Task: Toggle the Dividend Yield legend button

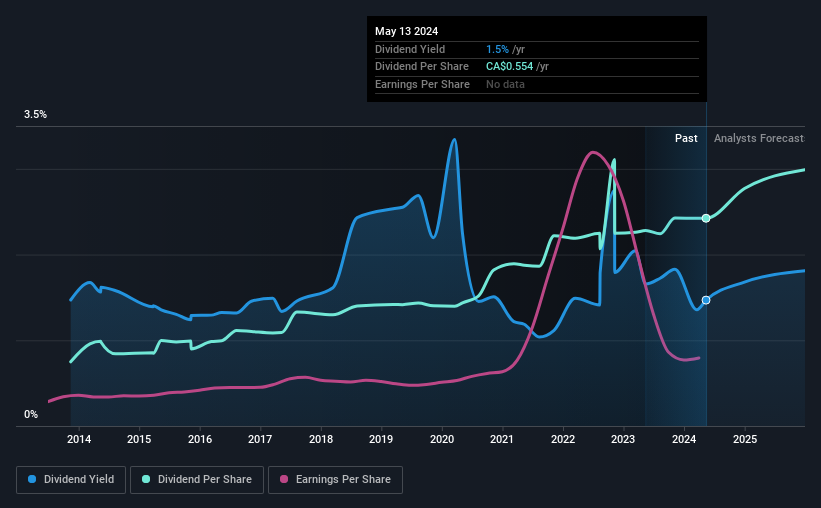Action: [71, 480]
